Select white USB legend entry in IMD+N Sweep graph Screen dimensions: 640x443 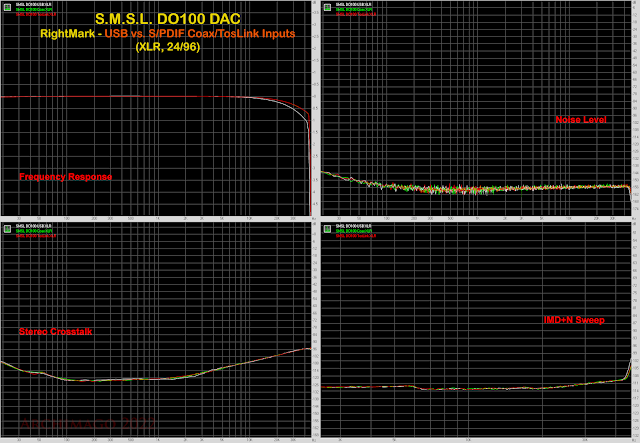tap(353, 226)
